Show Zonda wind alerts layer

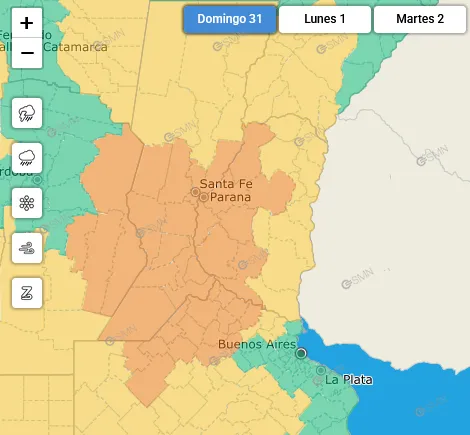point(27,293)
